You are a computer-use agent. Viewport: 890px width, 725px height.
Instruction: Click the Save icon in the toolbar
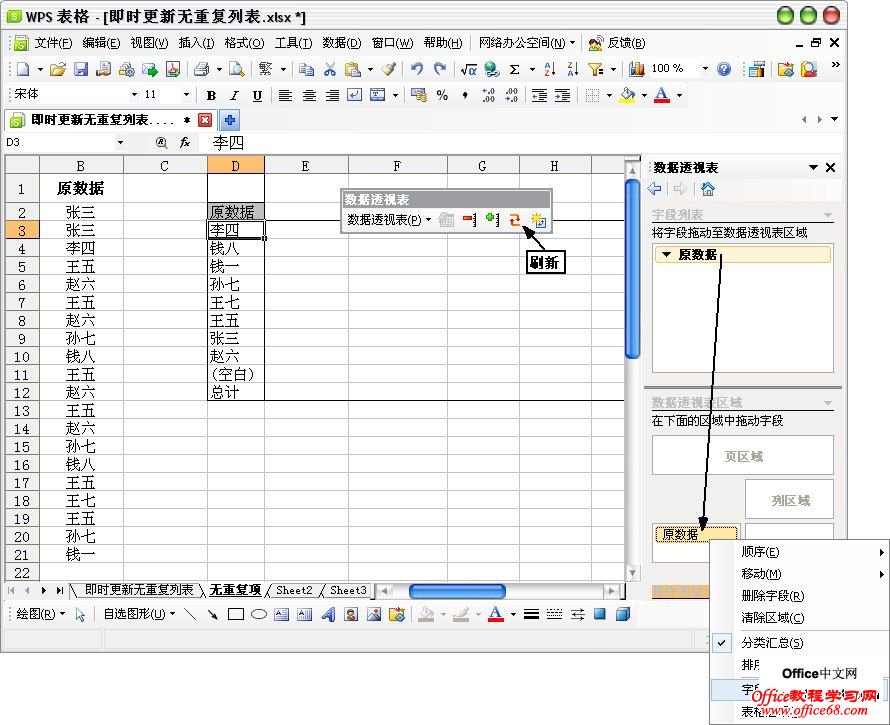point(80,69)
